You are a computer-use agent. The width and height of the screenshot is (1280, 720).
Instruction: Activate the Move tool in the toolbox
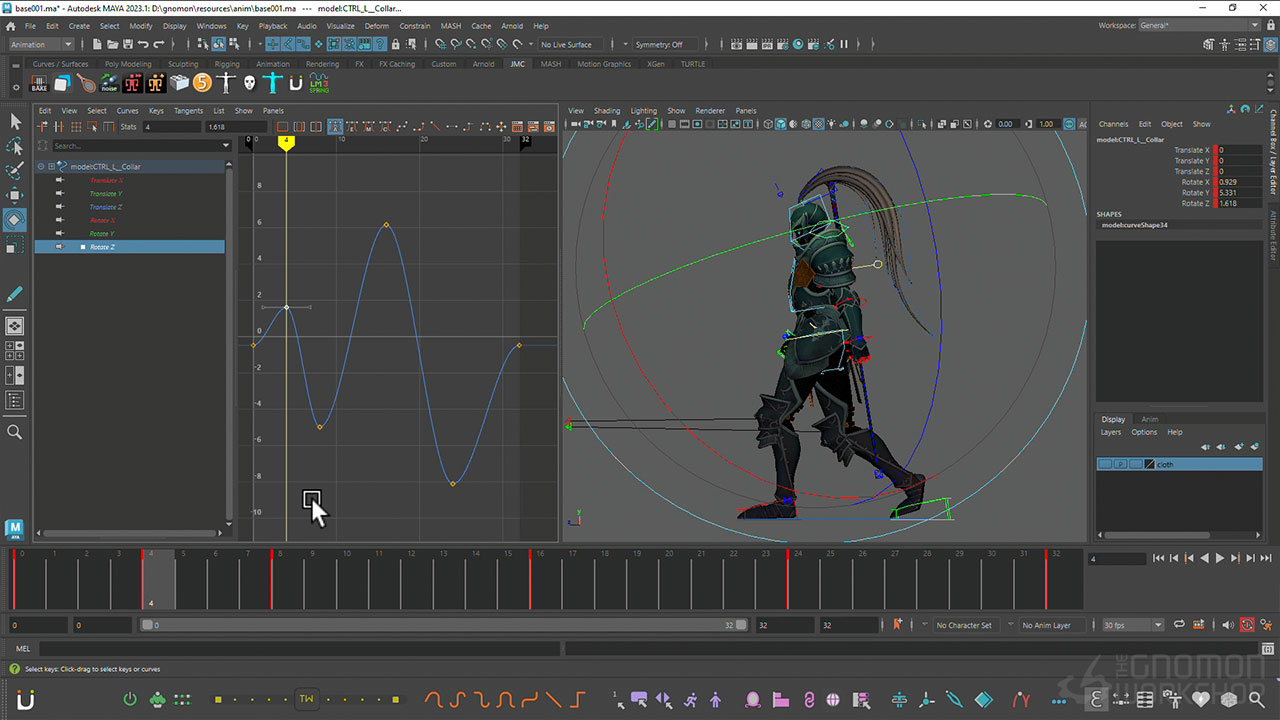[x=15, y=195]
